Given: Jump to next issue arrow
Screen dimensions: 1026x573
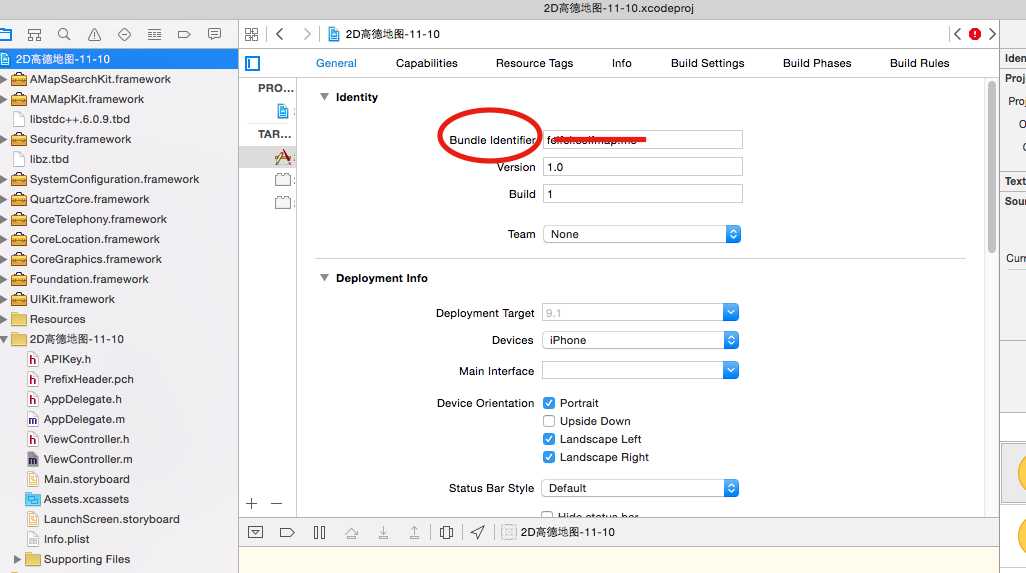Looking at the screenshot, I should pyautogui.click(x=992, y=34).
